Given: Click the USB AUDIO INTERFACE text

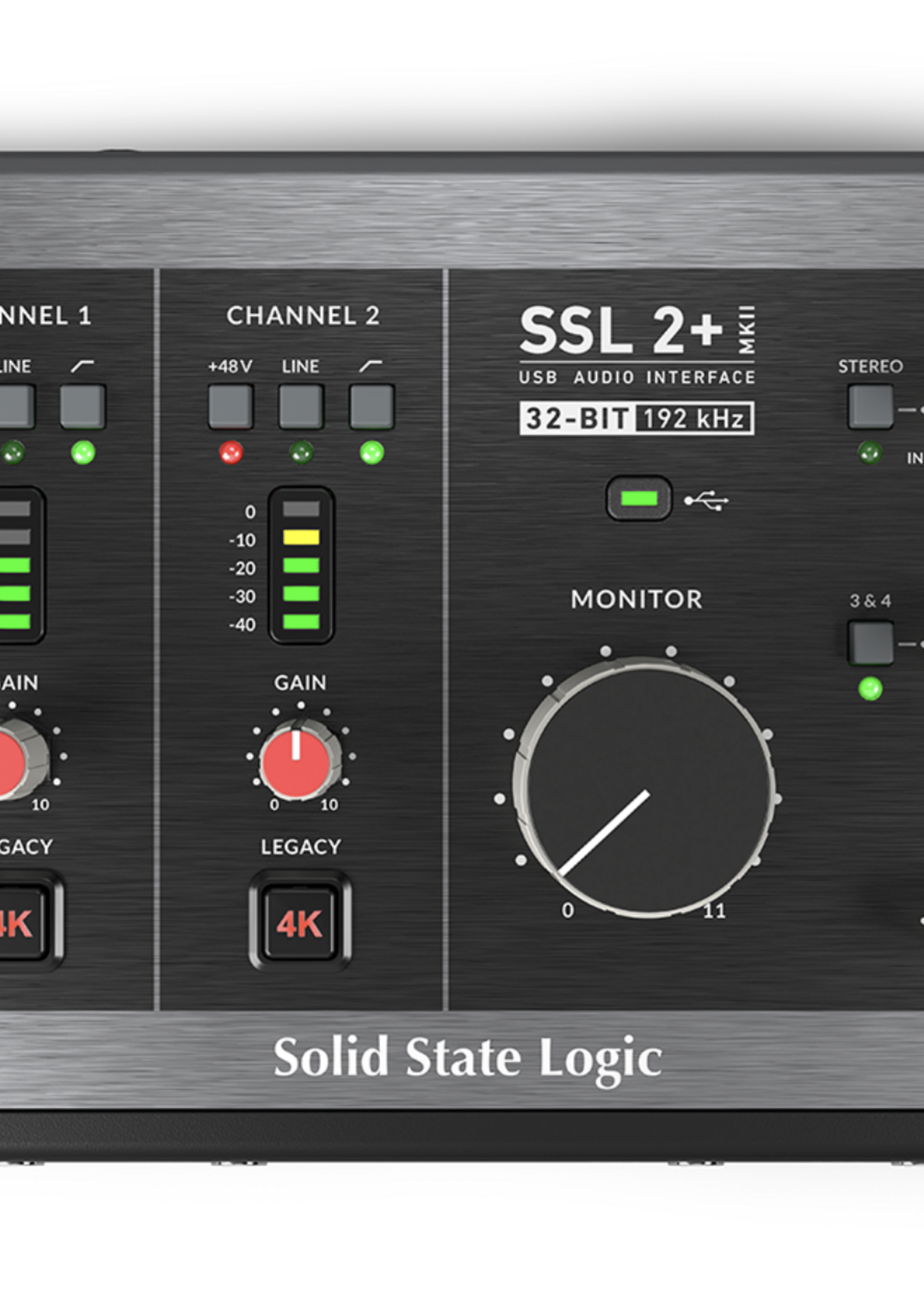Looking at the screenshot, I should pyautogui.click(x=637, y=377).
